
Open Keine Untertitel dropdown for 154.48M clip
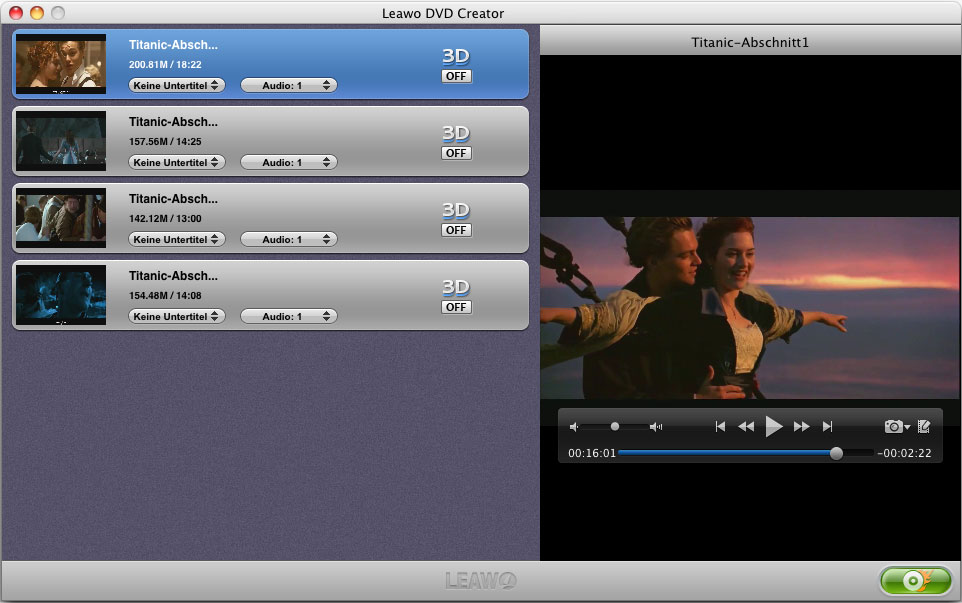[x=177, y=316]
